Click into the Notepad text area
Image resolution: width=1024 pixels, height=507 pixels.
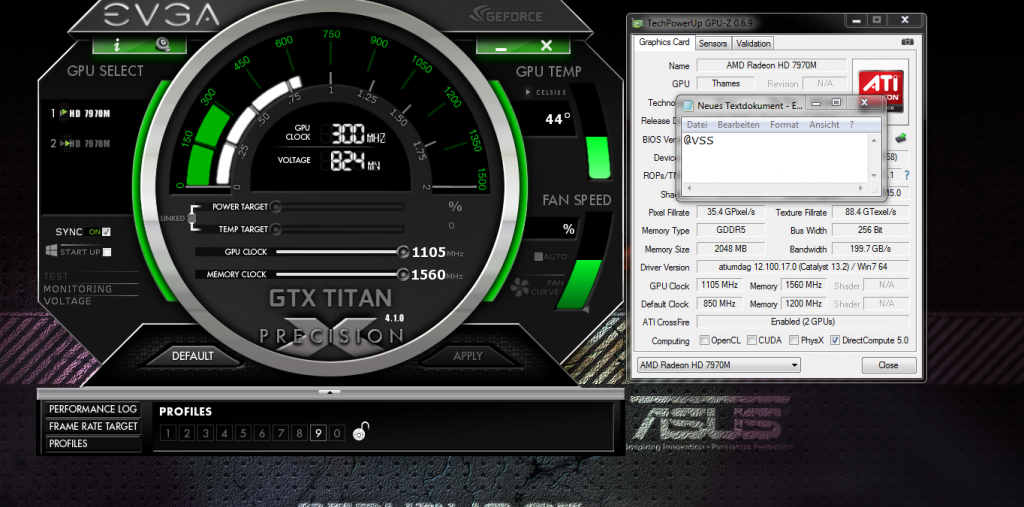pos(776,158)
